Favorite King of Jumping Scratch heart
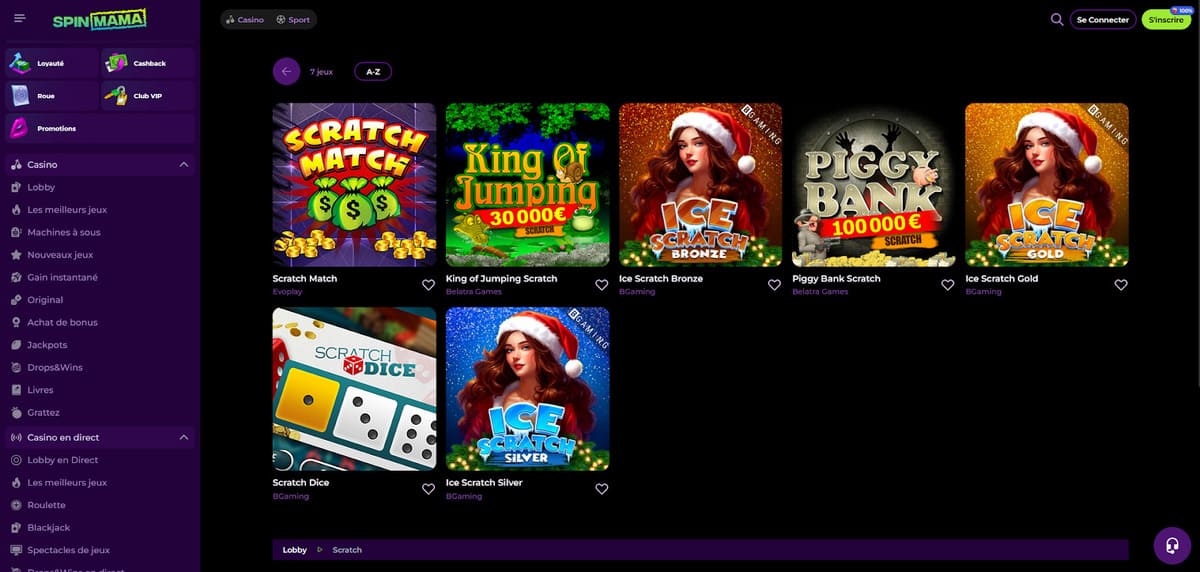The image size is (1200, 572). 601,285
